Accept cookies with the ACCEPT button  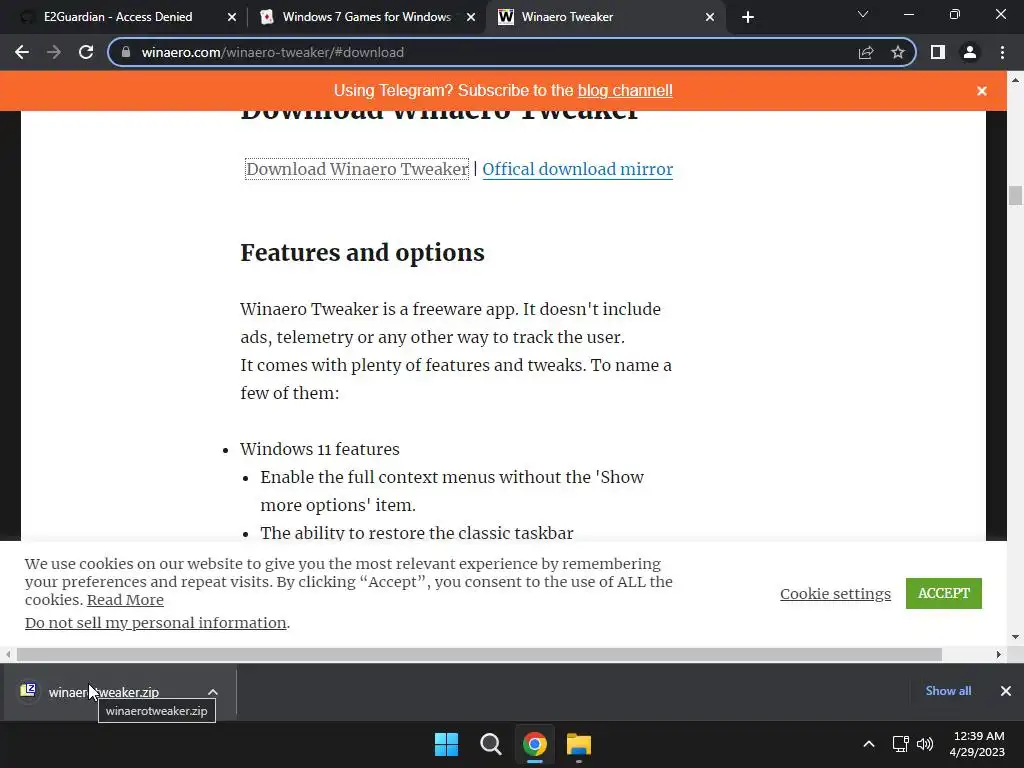(944, 593)
